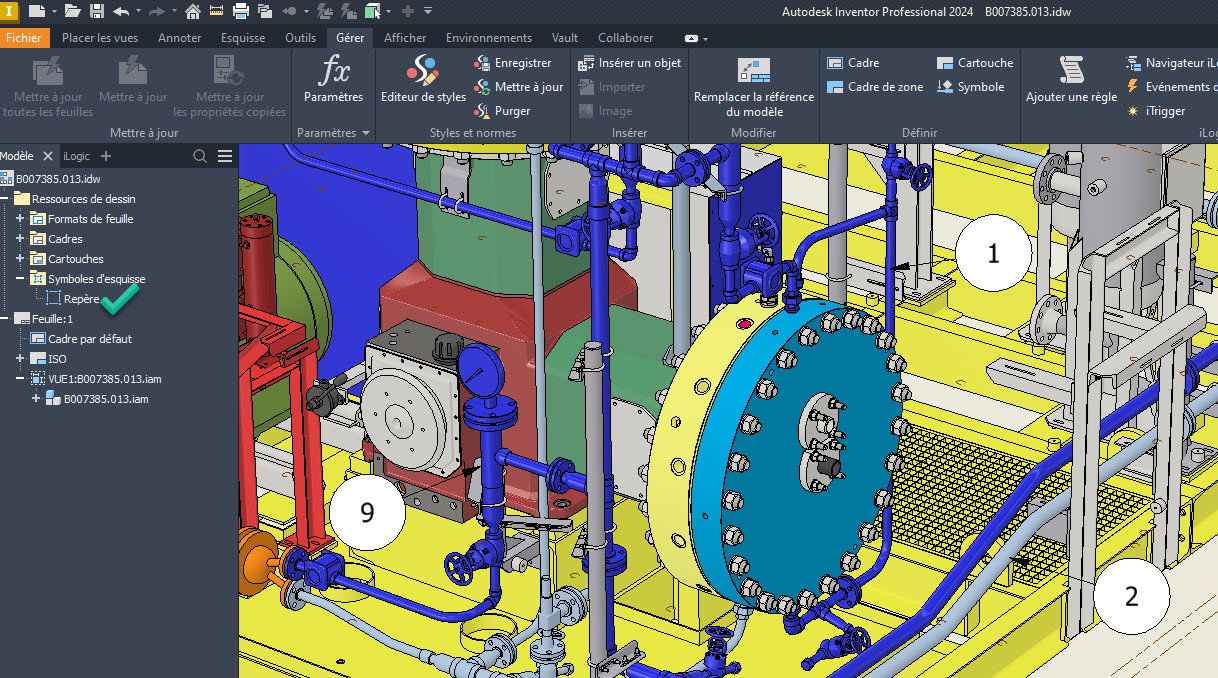Launch the Editeur de styles

click(x=423, y=80)
